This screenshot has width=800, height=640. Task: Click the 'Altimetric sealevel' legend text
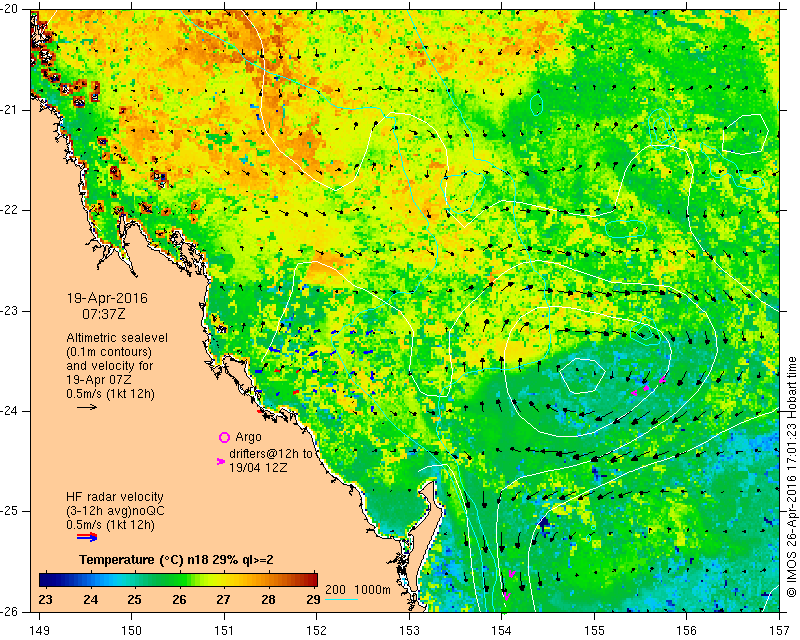pos(117,338)
